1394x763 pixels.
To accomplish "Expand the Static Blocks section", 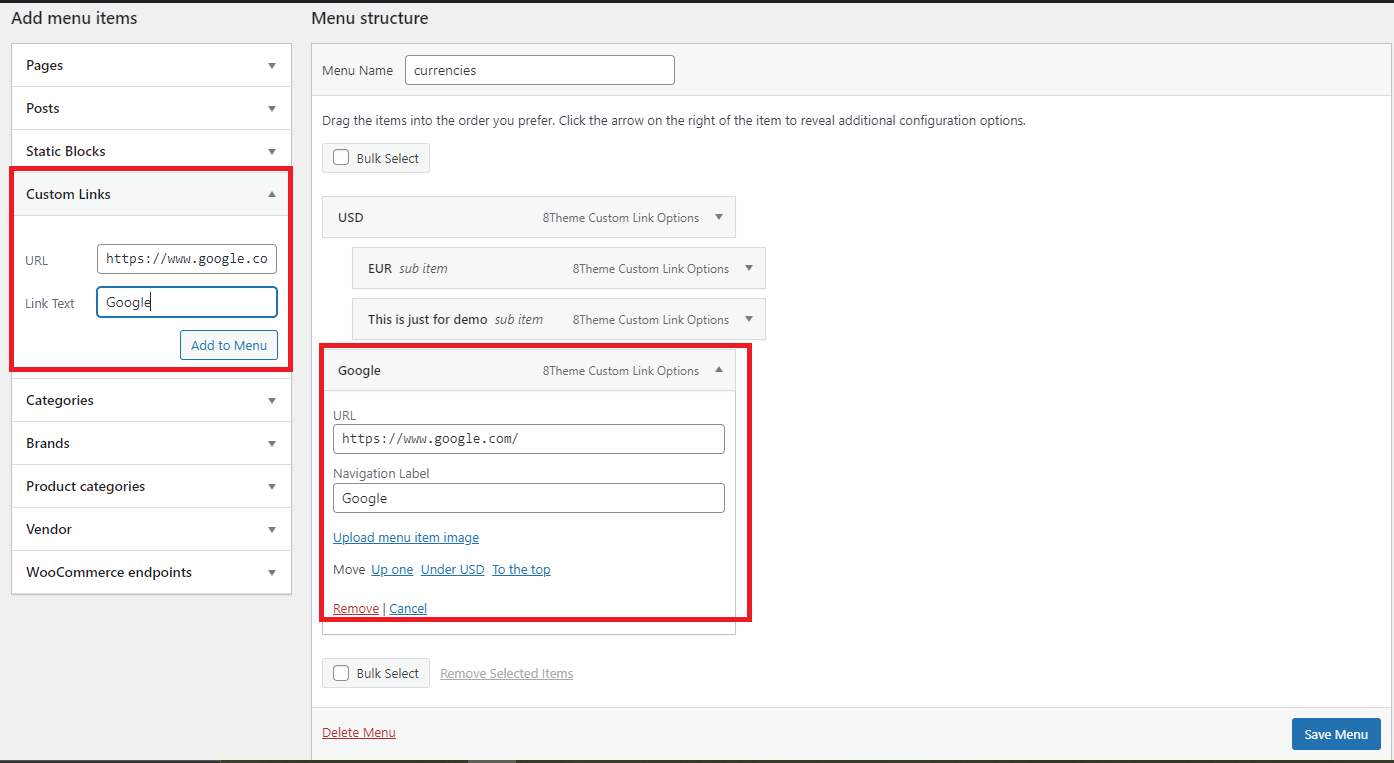I will 151,151.
